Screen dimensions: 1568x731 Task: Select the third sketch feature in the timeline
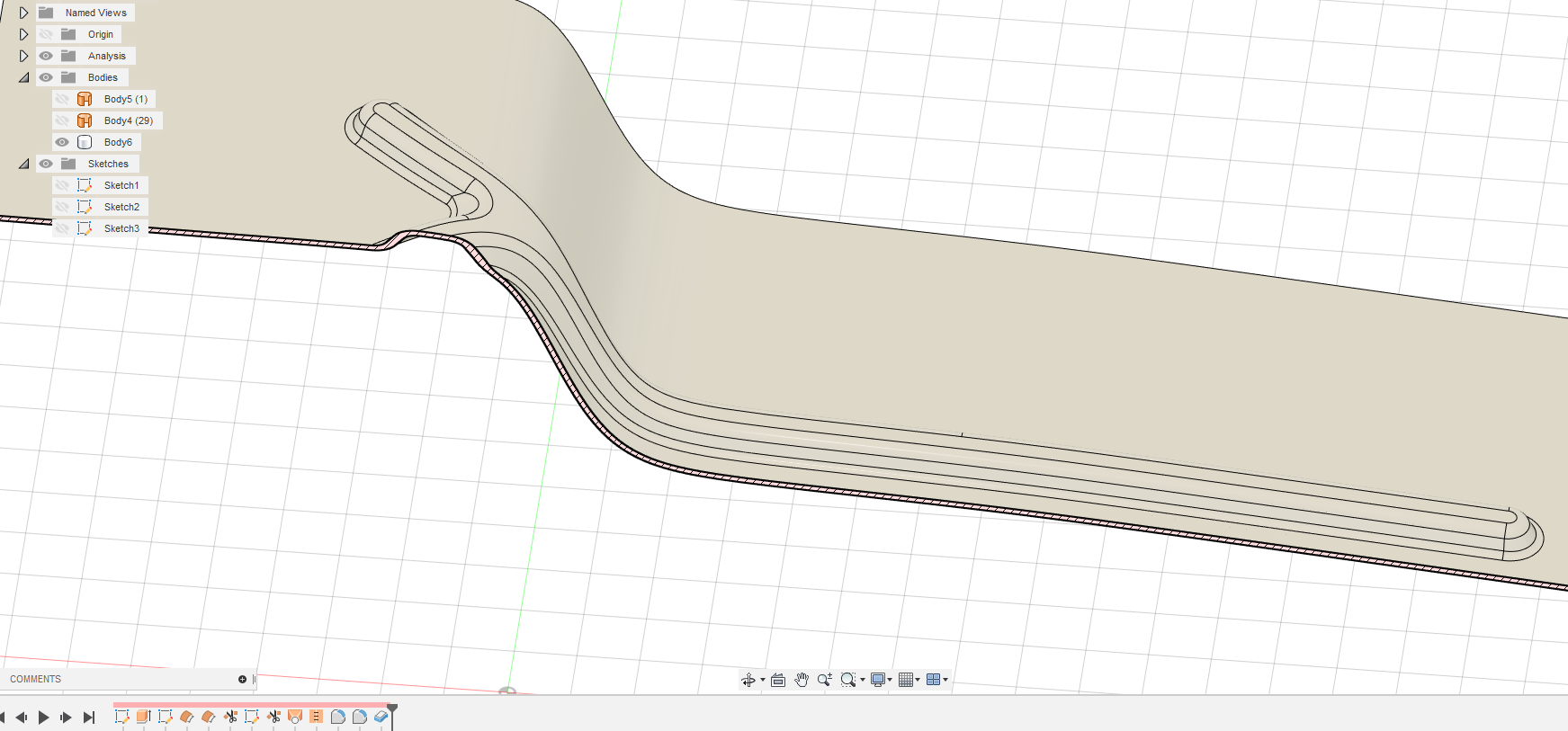[251, 717]
